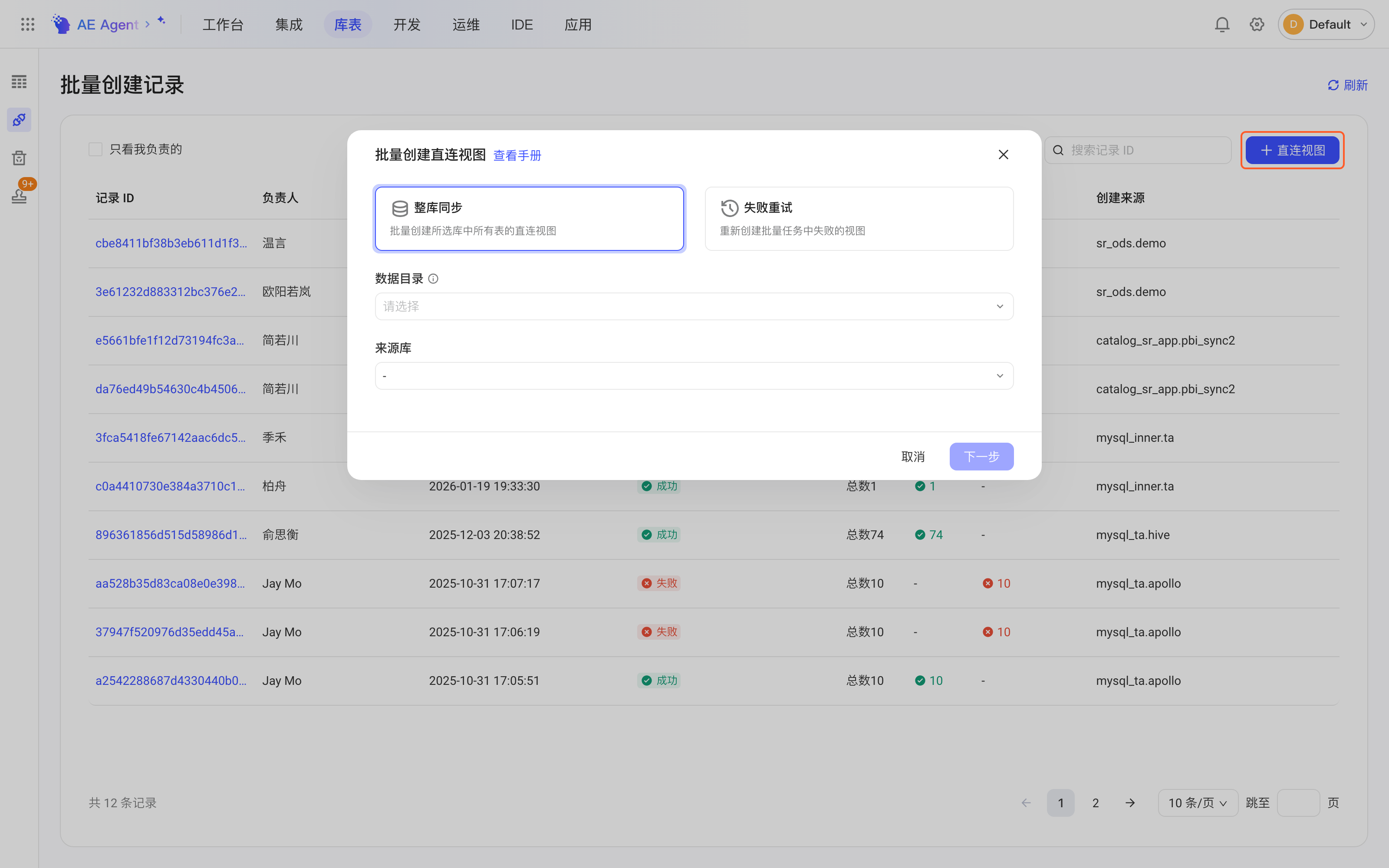
Task: Open the 集成 tab
Action: (x=289, y=24)
